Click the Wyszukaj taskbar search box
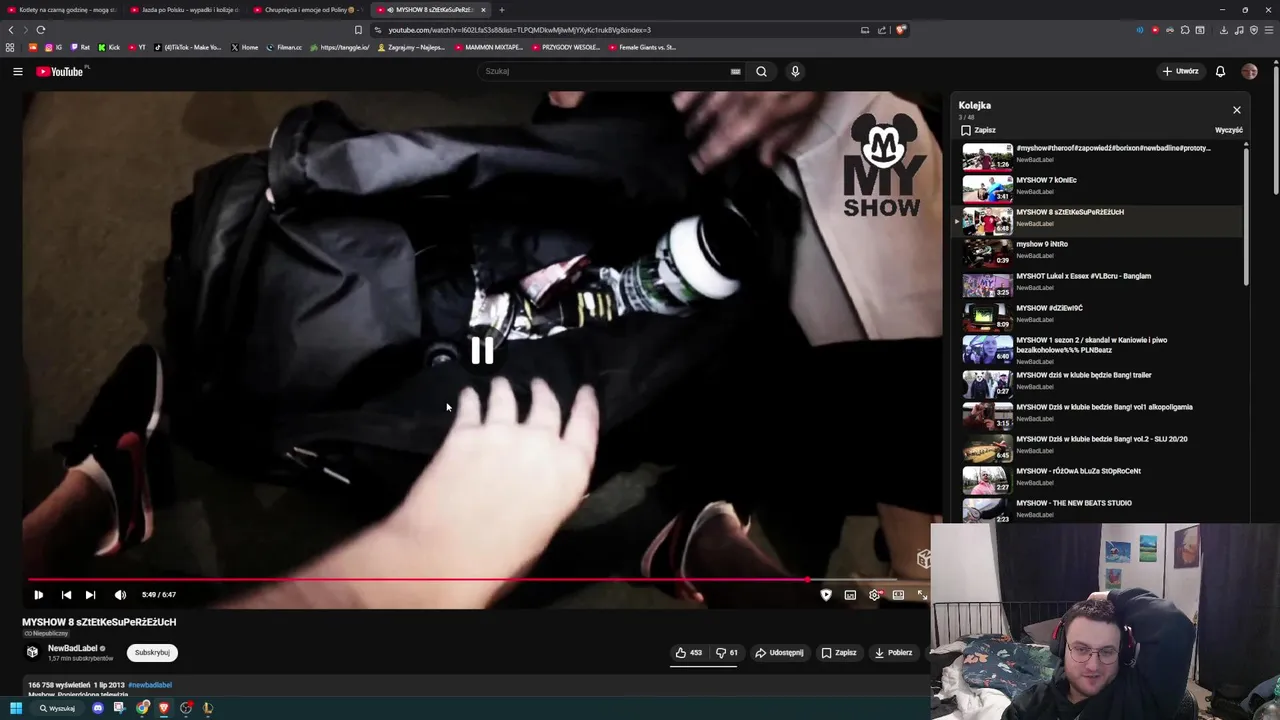The width and height of the screenshot is (1280, 720). point(57,708)
